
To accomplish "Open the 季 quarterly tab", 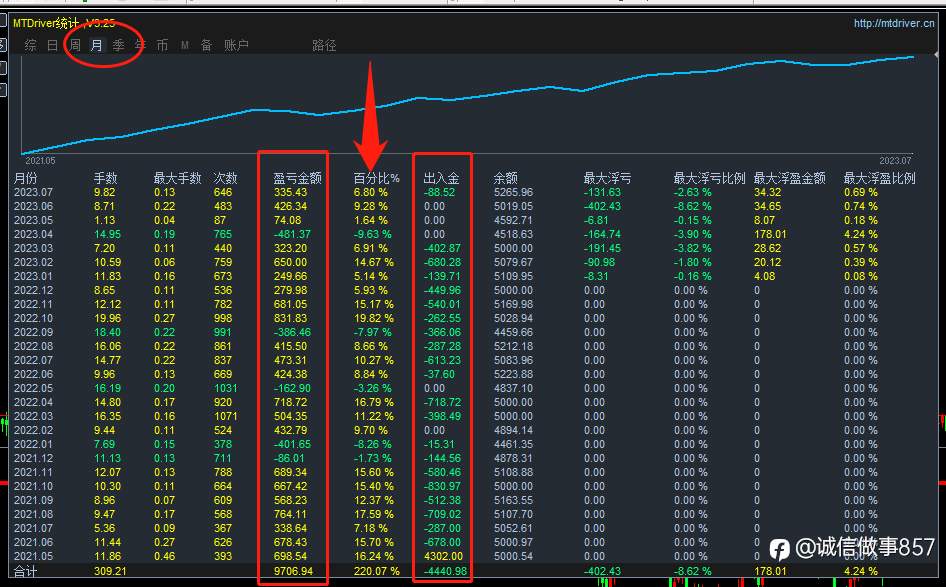I will click(x=118, y=45).
